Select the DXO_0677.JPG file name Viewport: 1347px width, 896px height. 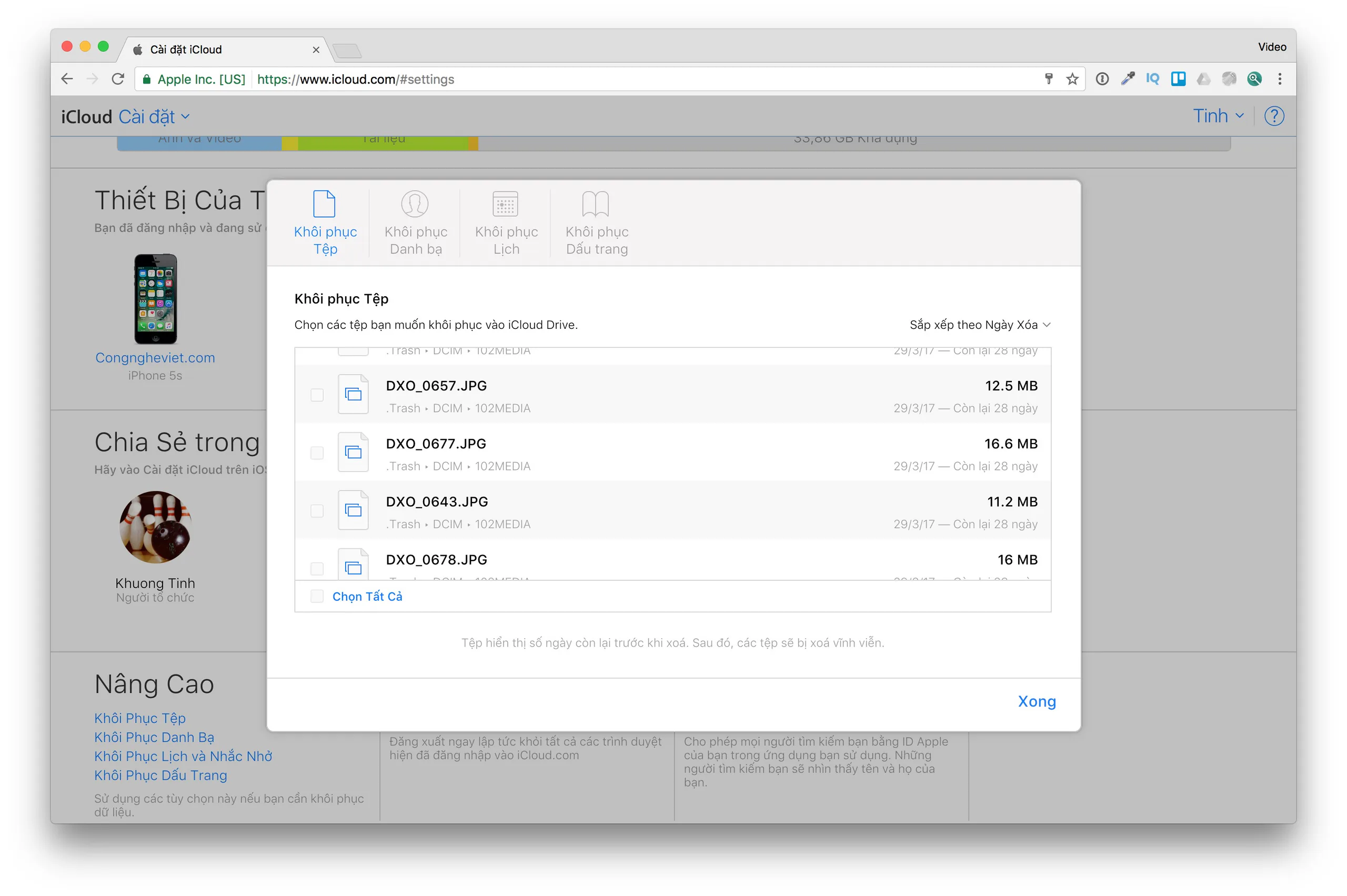coord(436,444)
